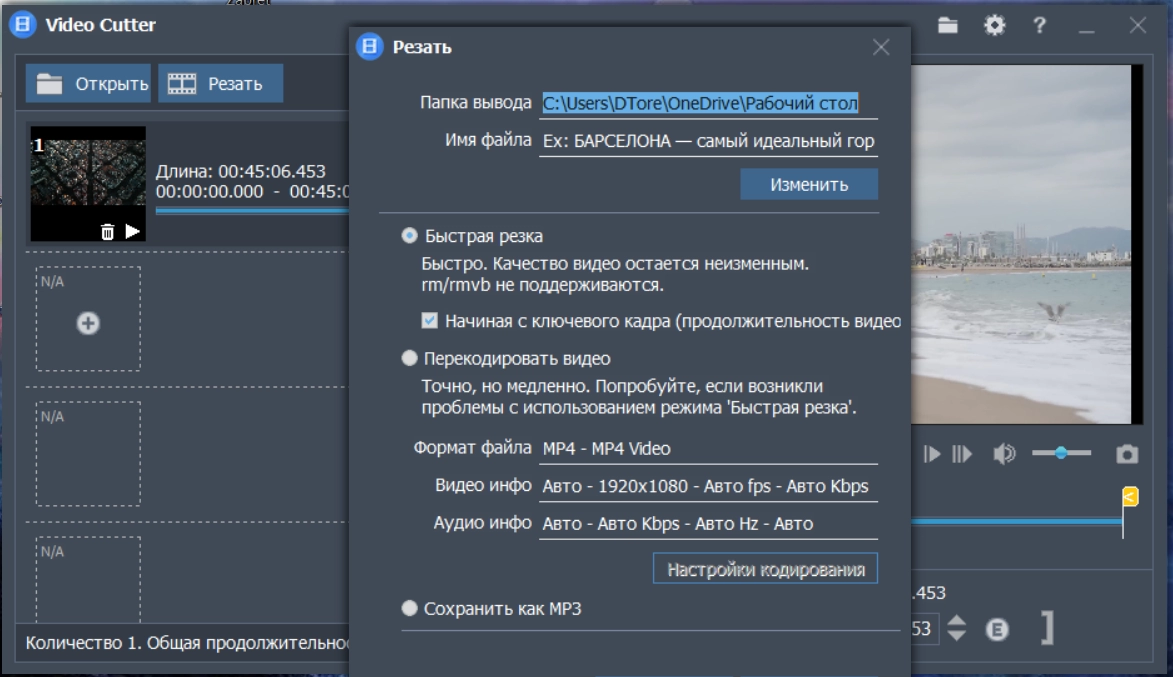This screenshot has height=677, width=1173.
Task: Delete clip 1 with the trash icon
Action: [x=108, y=232]
